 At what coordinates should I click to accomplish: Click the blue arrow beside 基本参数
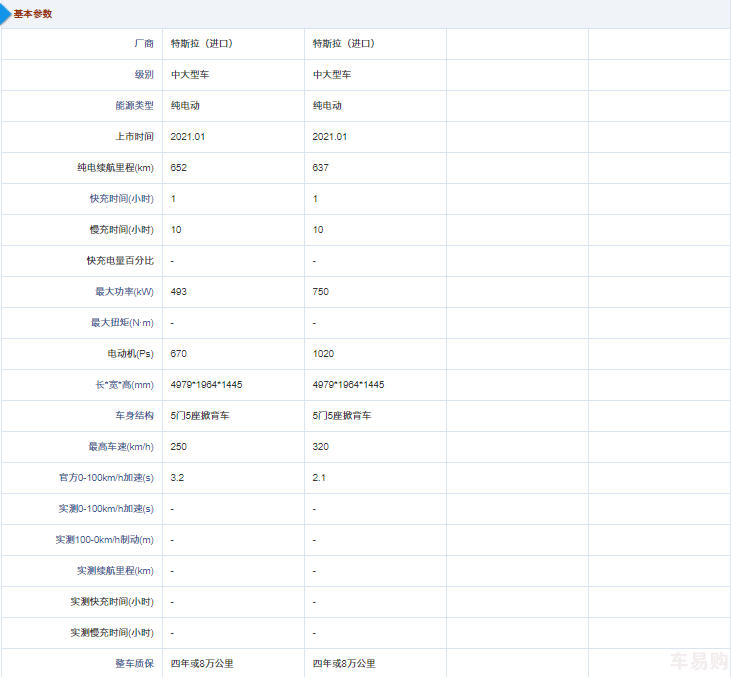coord(5,14)
